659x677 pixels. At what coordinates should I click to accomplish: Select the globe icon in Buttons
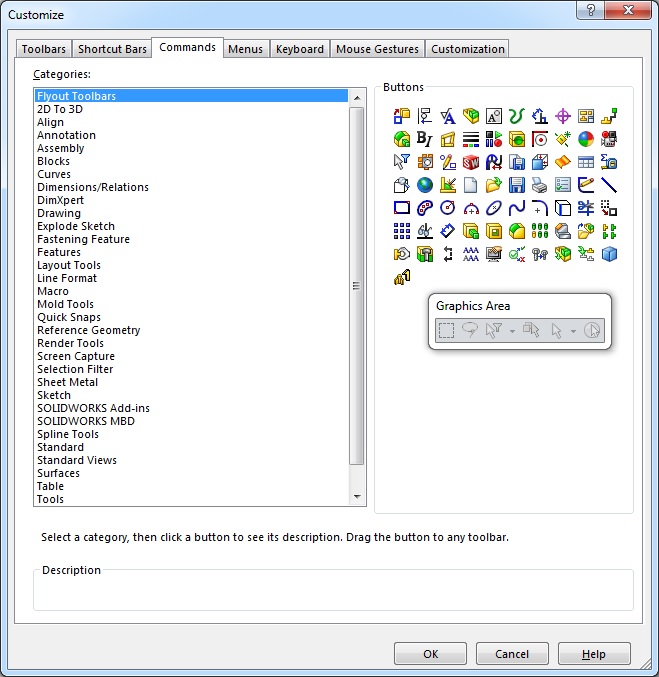[425, 185]
